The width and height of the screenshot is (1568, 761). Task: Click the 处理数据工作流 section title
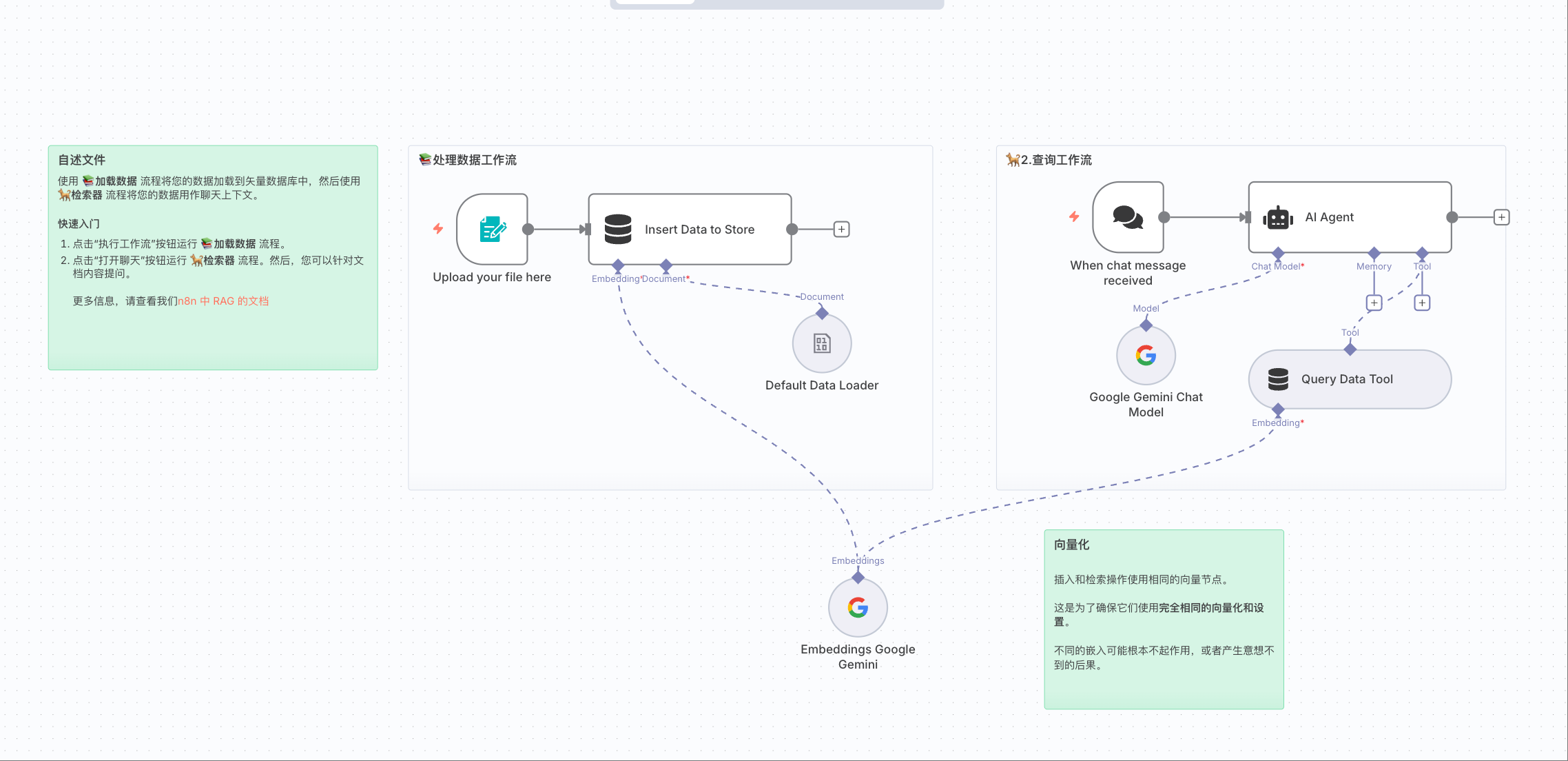pyautogui.click(x=468, y=160)
